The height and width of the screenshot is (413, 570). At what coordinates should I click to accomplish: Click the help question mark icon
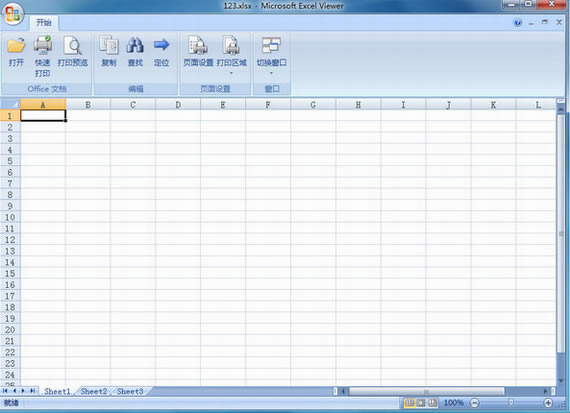[x=518, y=23]
